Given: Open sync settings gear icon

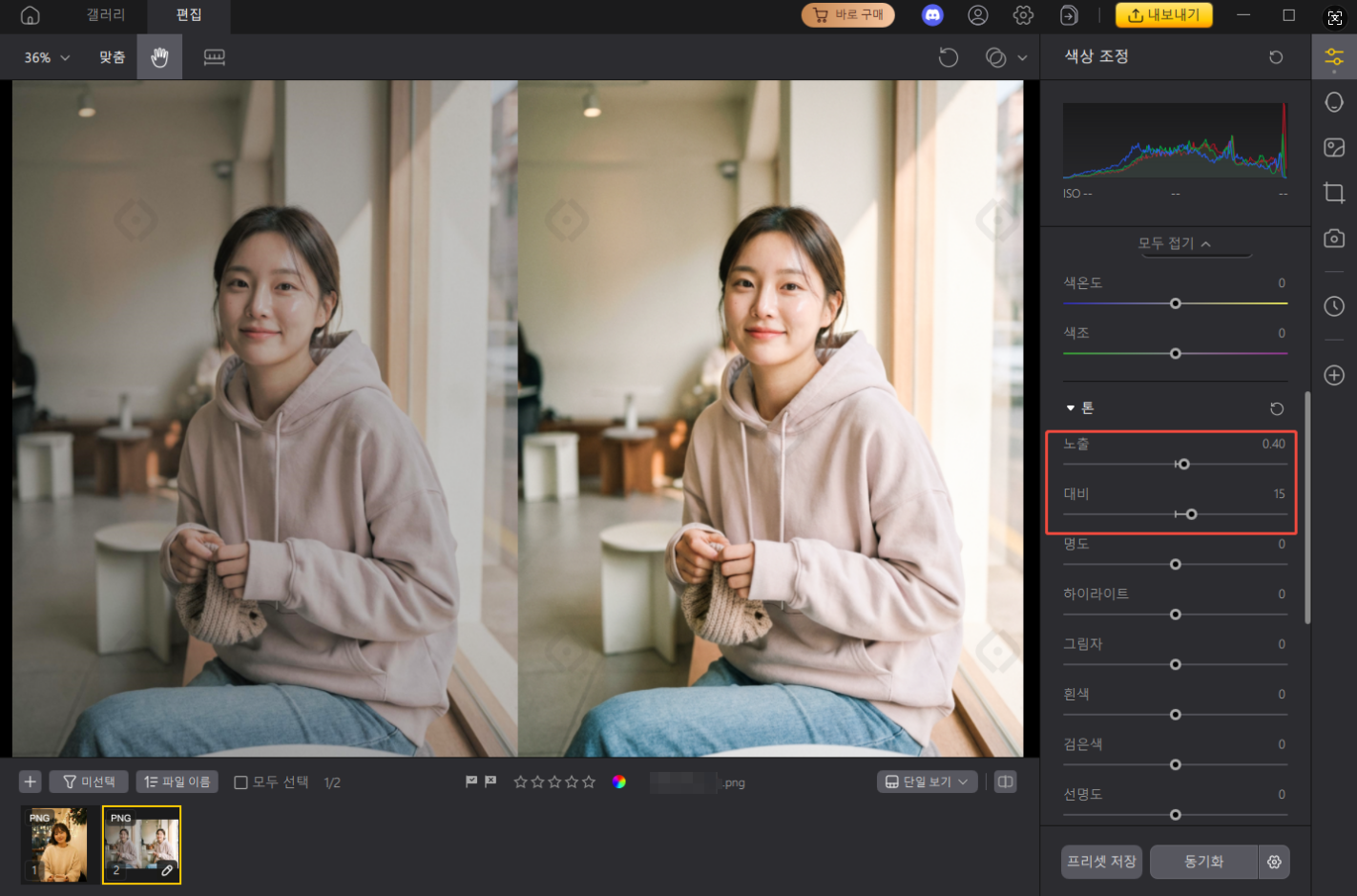Looking at the screenshot, I should coord(1274,862).
